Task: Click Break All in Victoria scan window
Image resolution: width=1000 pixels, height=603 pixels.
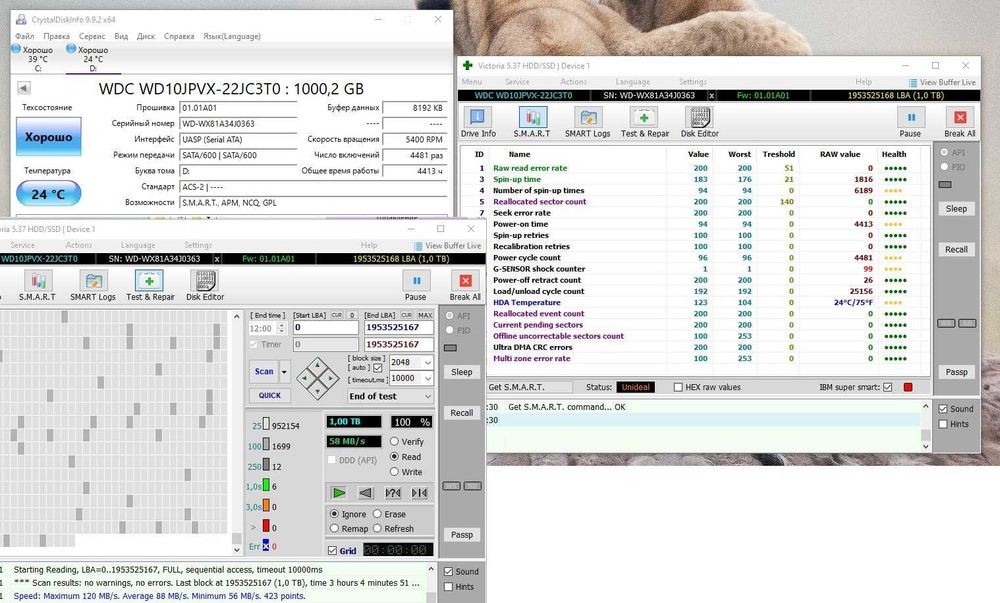Action: click(x=465, y=285)
